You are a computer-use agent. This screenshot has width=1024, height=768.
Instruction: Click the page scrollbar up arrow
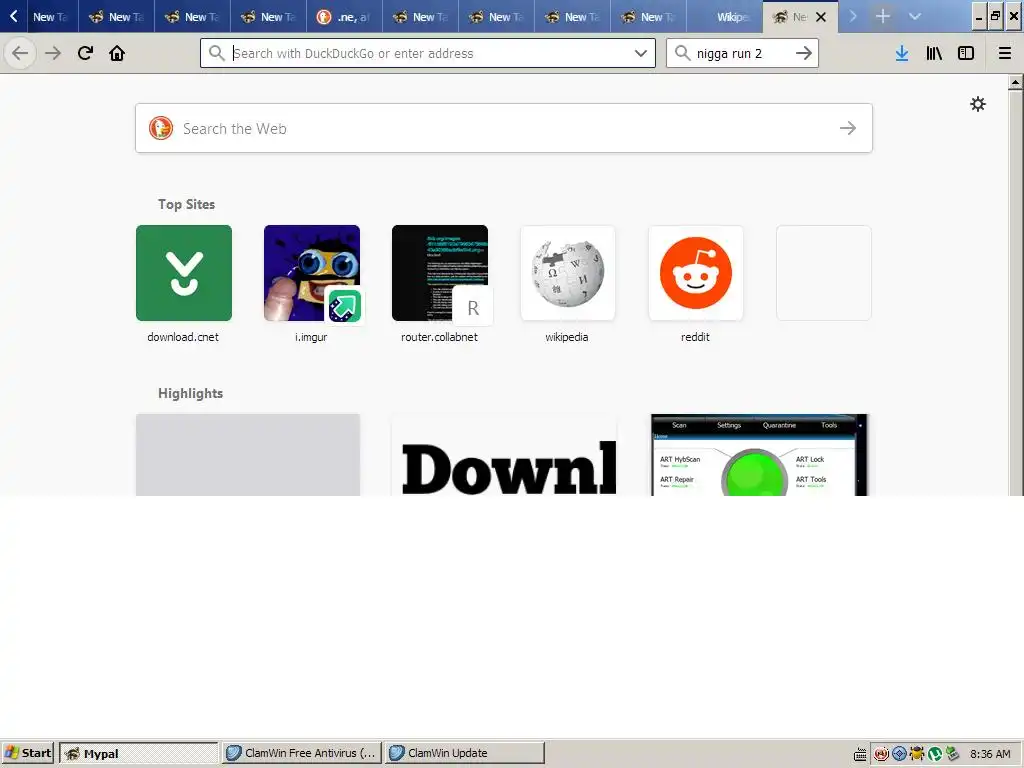1016,82
